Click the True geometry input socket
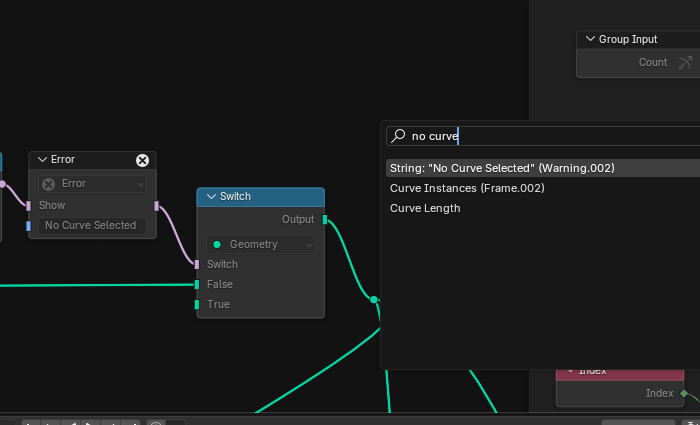This screenshot has width=700, height=425. [x=197, y=304]
